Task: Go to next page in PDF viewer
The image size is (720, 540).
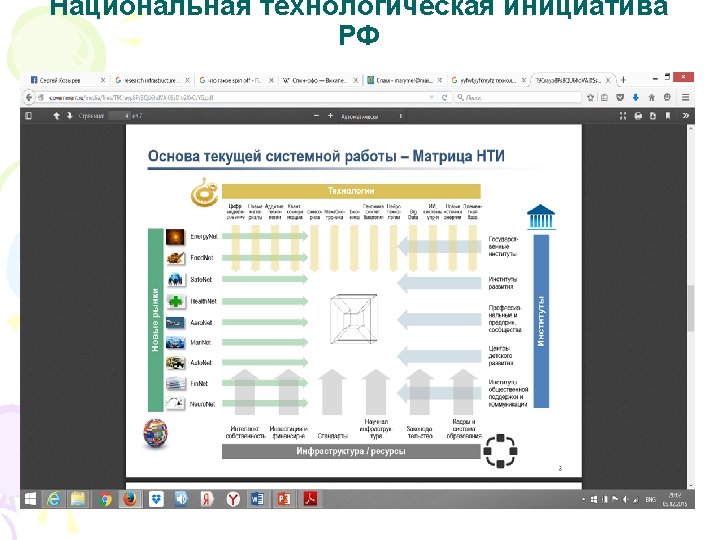Action: tap(69, 116)
